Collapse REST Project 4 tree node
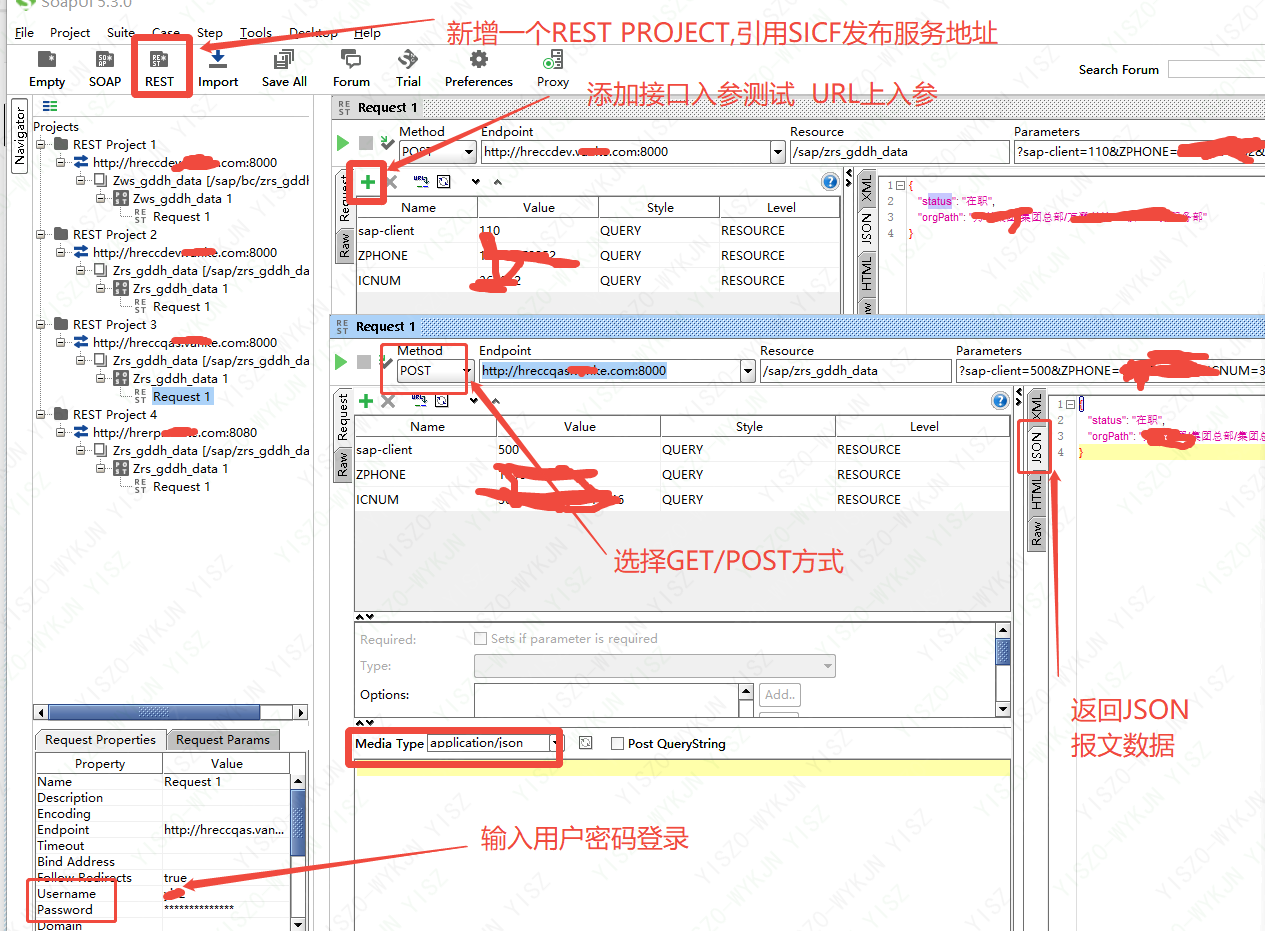This screenshot has width=1265, height=931. point(42,414)
